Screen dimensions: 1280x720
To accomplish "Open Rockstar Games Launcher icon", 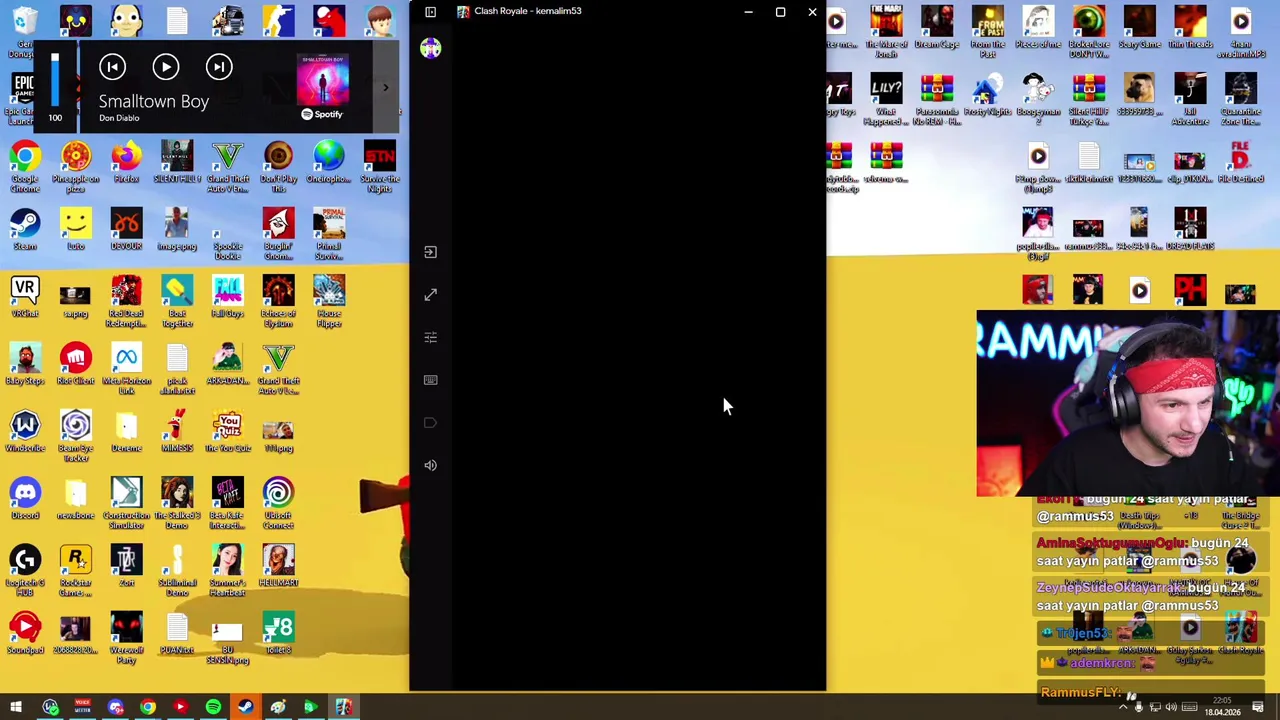I will pos(76,570).
